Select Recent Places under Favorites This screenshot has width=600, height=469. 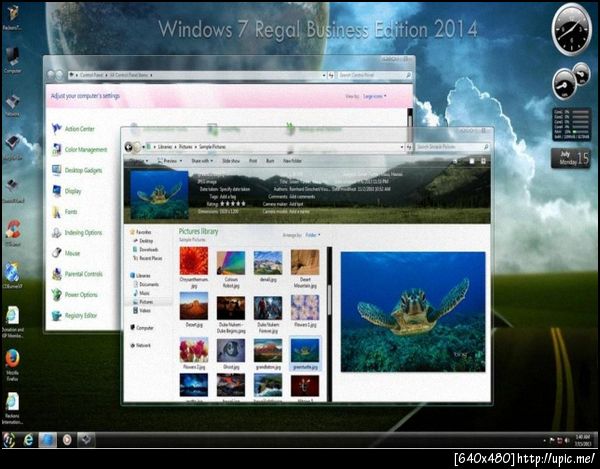[x=147, y=258]
